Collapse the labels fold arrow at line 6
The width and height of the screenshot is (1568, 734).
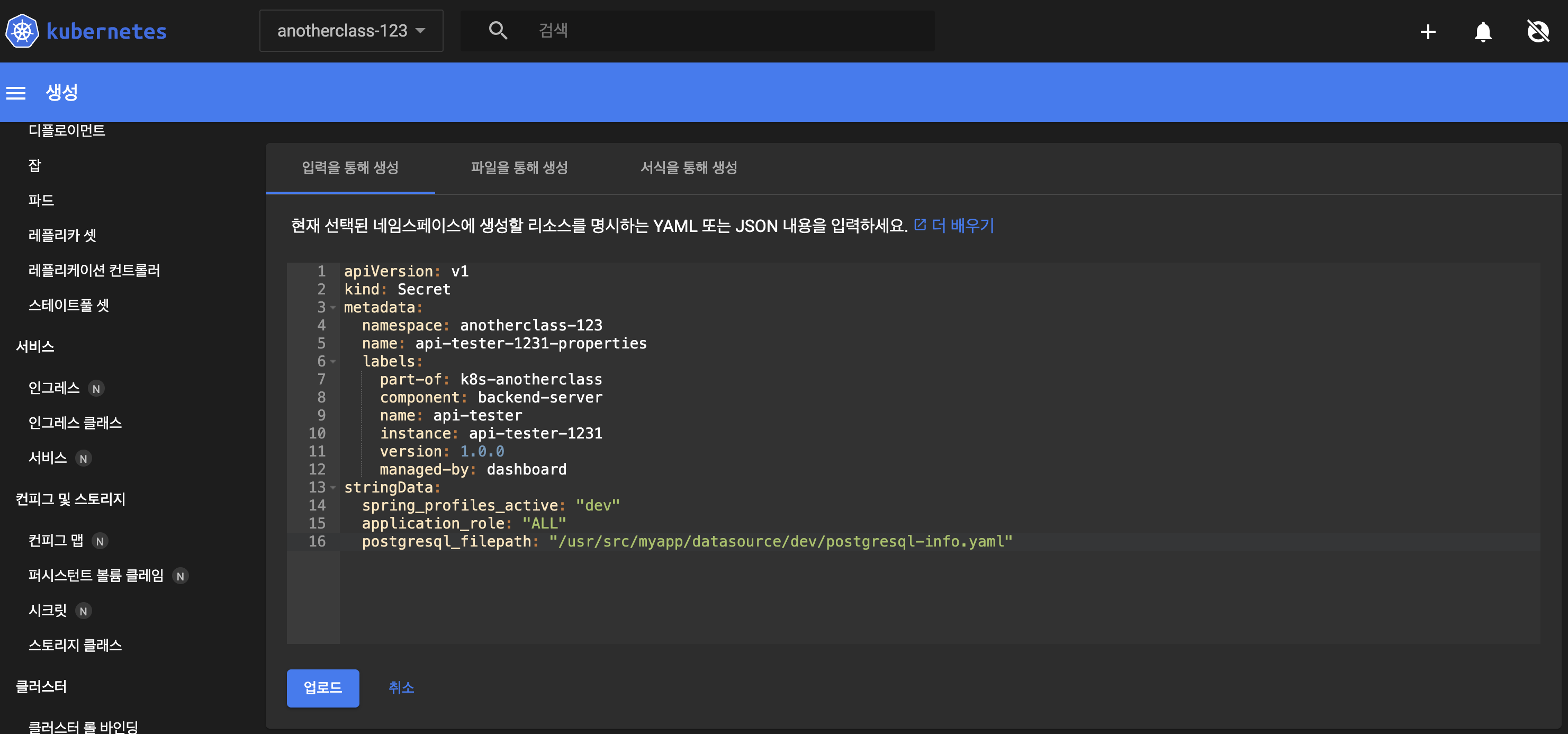coord(333,362)
